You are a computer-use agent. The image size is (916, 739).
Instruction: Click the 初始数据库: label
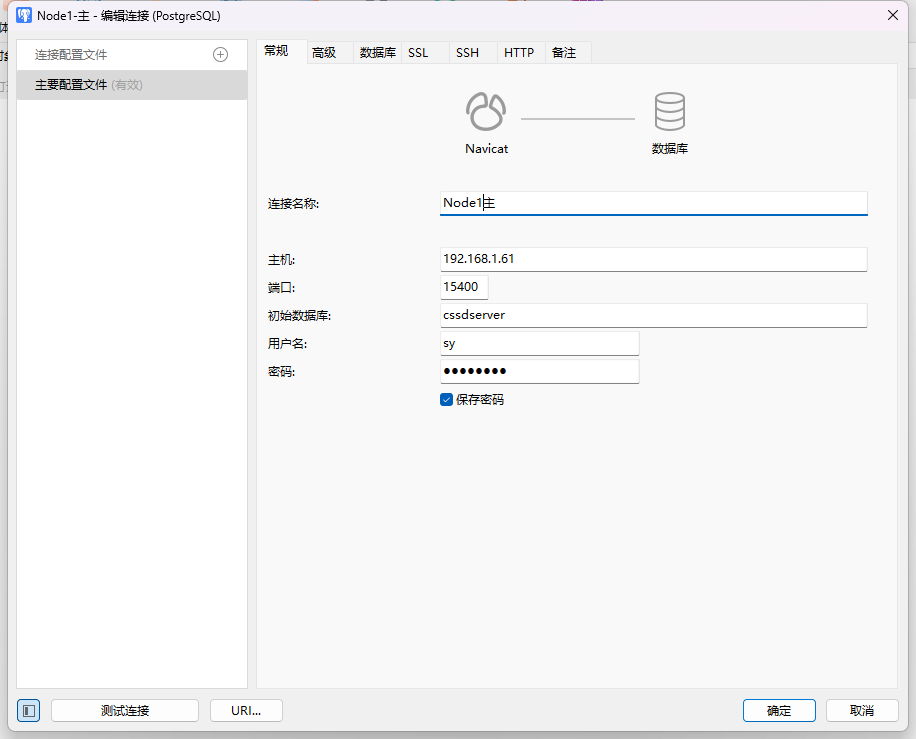299,316
